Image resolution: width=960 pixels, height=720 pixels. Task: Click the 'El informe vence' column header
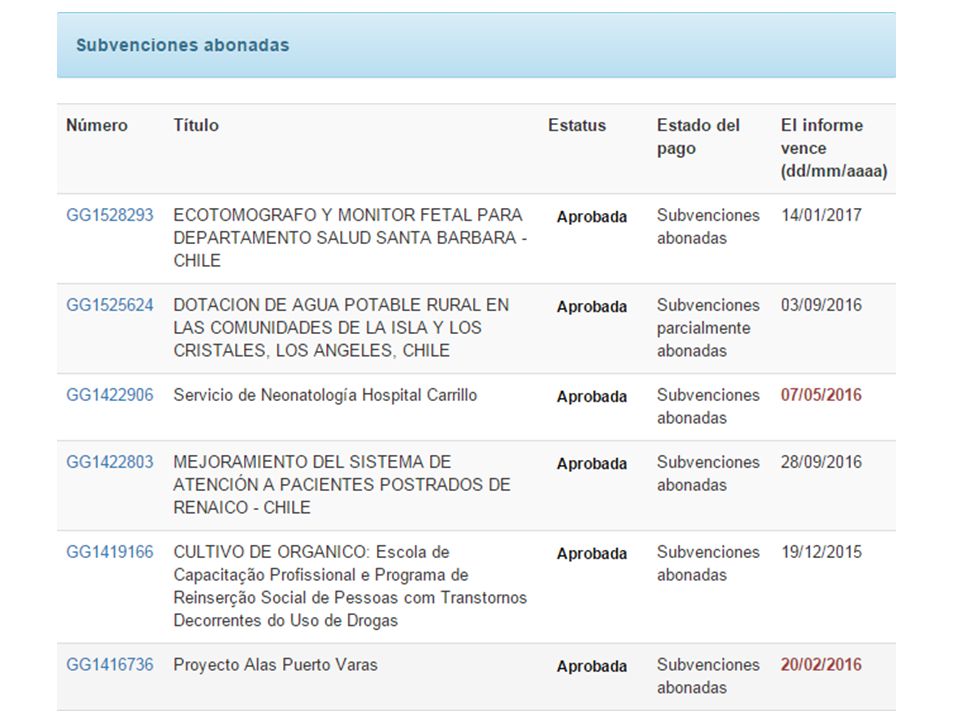(834, 148)
